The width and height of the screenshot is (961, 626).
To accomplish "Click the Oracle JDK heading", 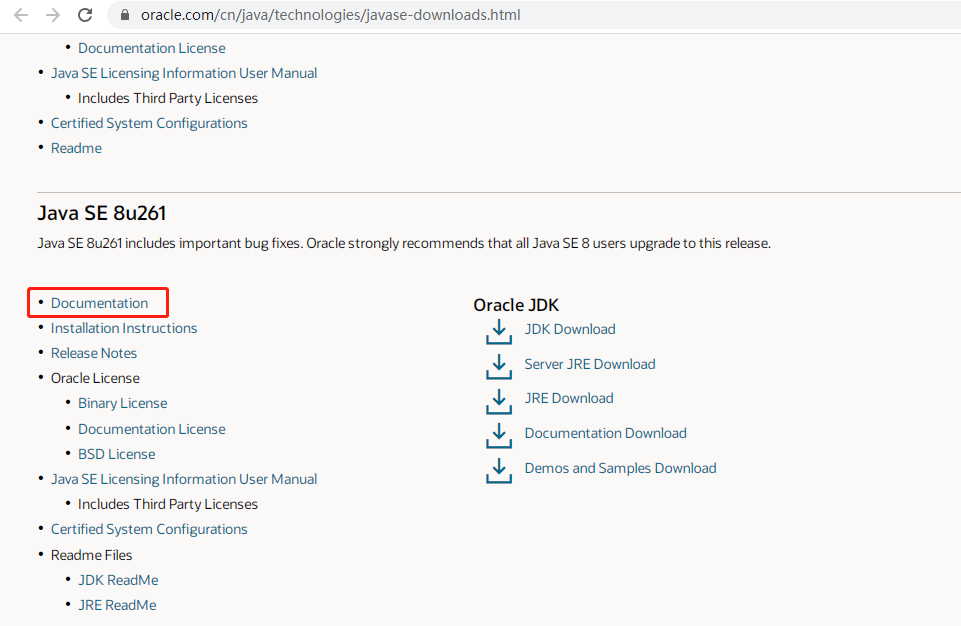I will pos(516,305).
